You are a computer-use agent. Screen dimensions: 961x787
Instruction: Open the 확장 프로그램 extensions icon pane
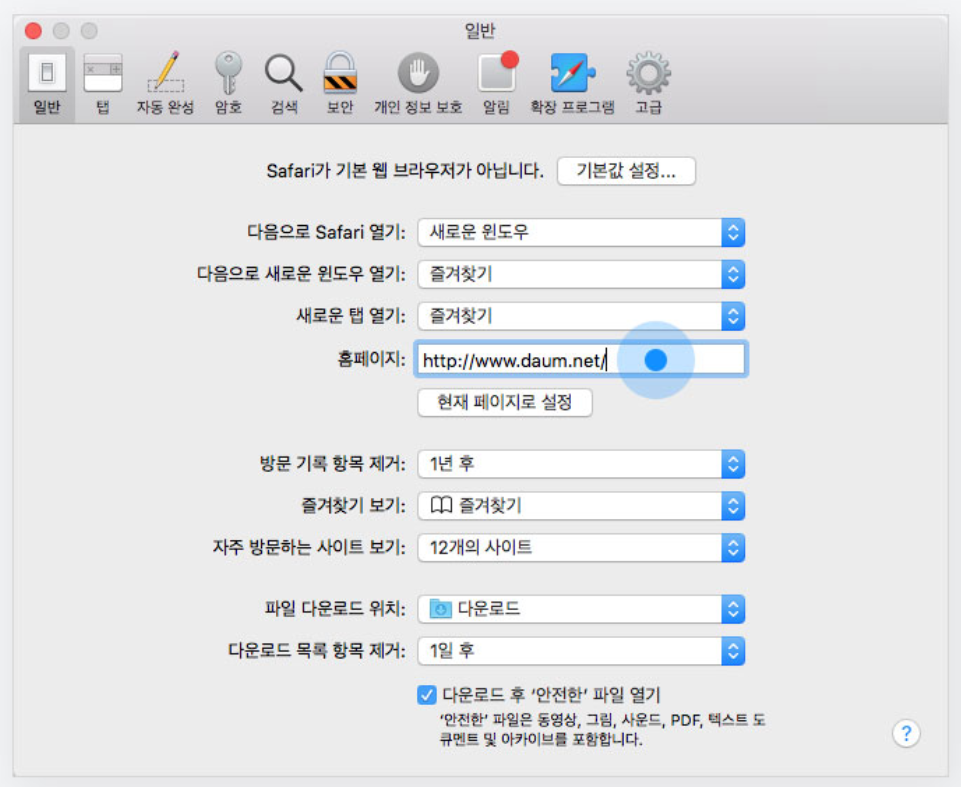click(572, 84)
